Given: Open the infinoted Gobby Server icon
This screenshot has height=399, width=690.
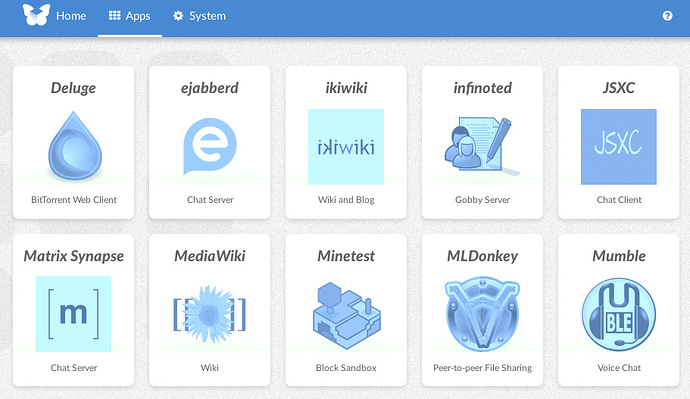Looking at the screenshot, I should coord(482,146).
